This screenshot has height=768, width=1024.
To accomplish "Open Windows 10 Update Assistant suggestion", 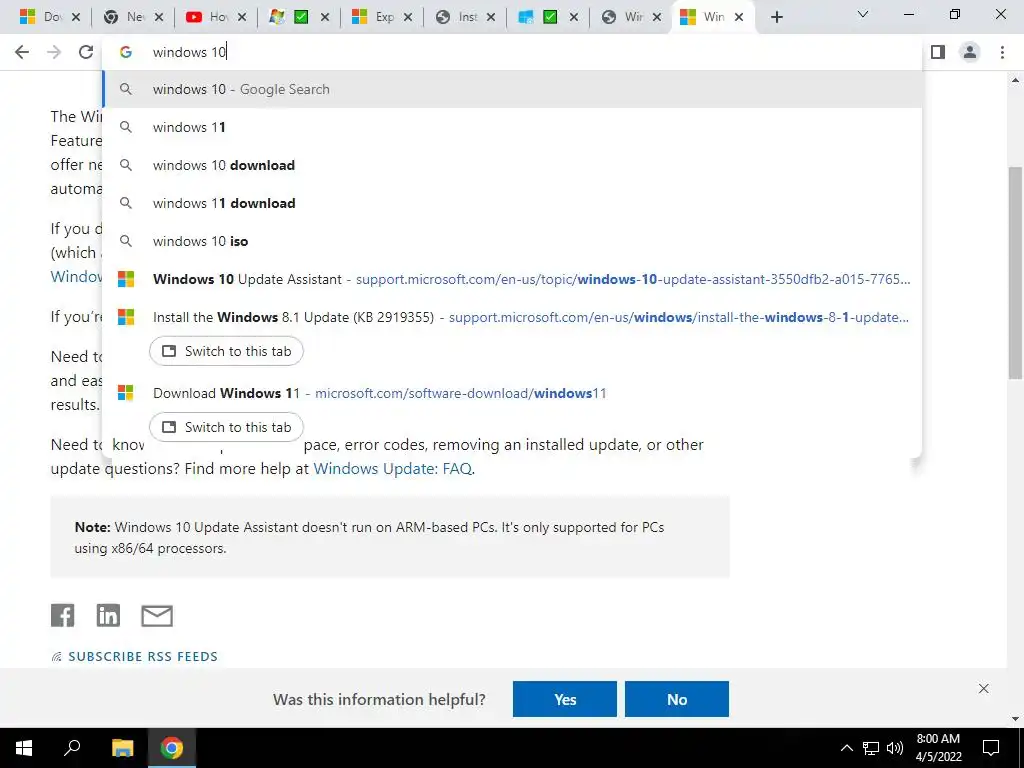I will pos(512,279).
